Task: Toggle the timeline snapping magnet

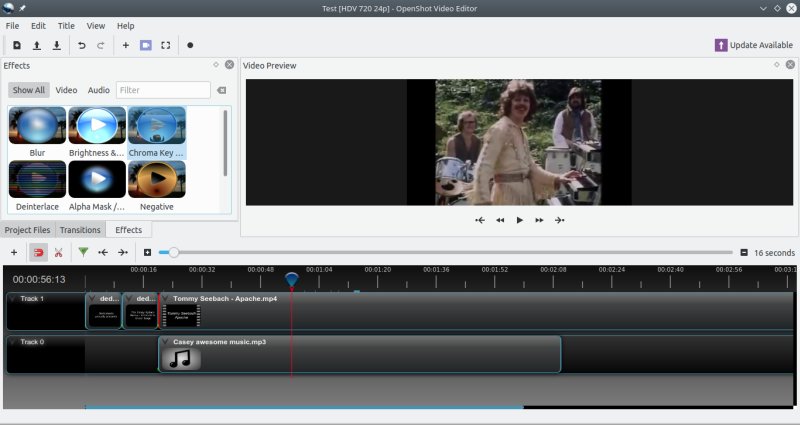Action: [38, 253]
